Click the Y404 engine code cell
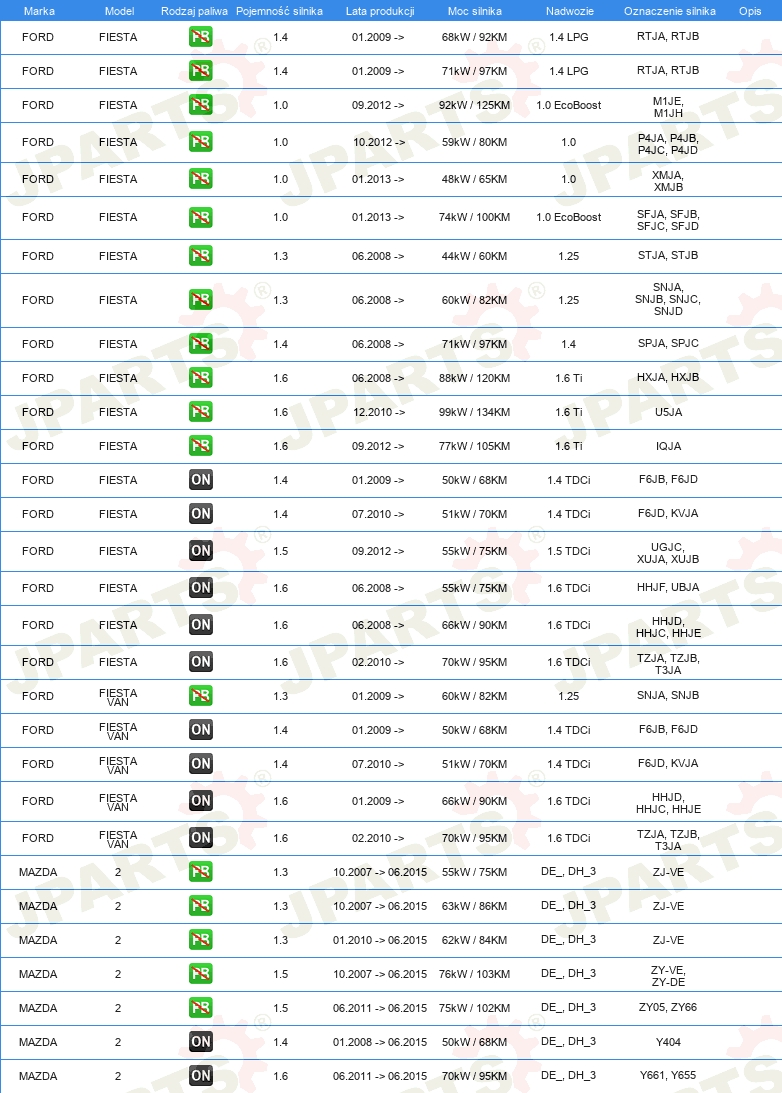This screenshot has width=782, height=1093. 668,1042
